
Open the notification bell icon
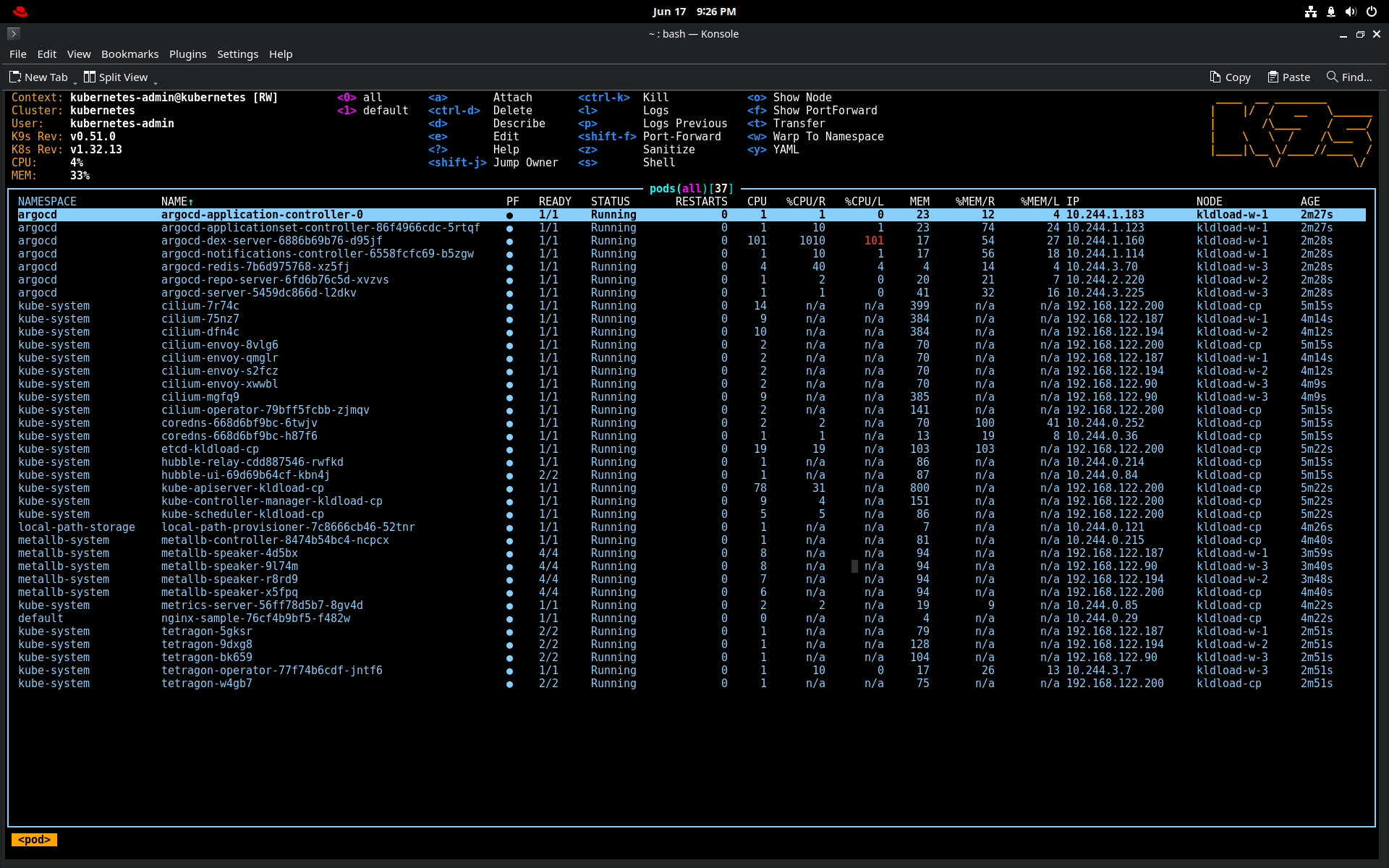[1330, 12]
